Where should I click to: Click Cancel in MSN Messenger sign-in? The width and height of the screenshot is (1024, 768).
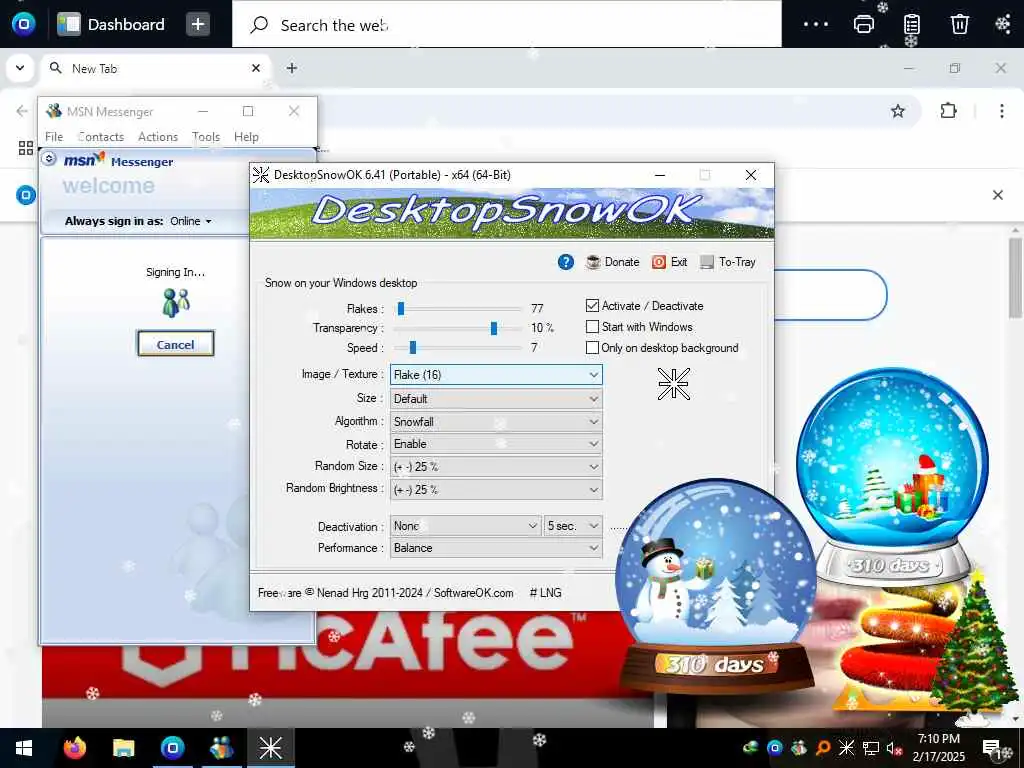point(175,344)
